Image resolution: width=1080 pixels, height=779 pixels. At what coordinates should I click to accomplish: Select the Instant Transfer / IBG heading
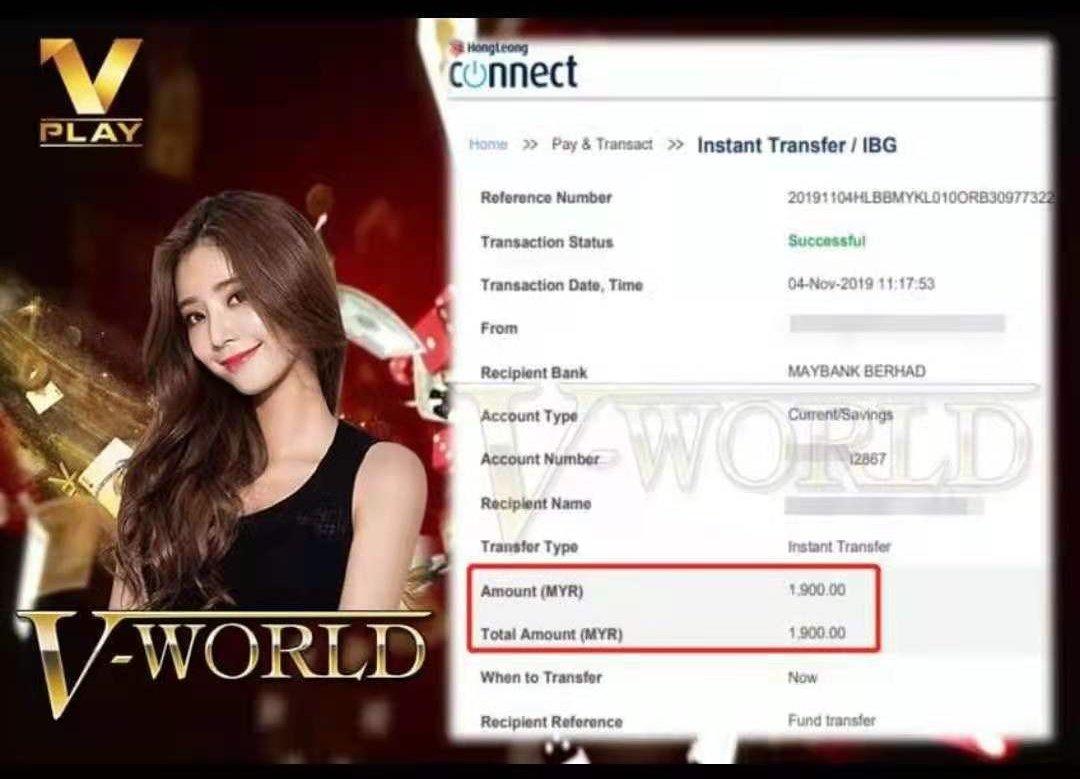796,145
